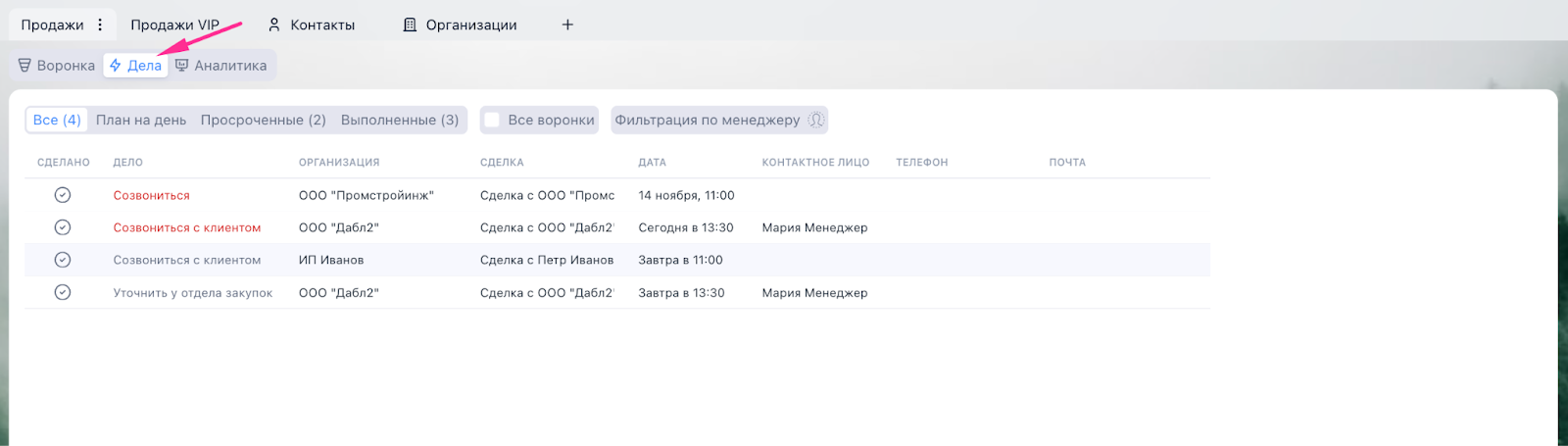Show the Выполненные (3) tasks
Screen dimensions: 1568x446
[399, 121]
